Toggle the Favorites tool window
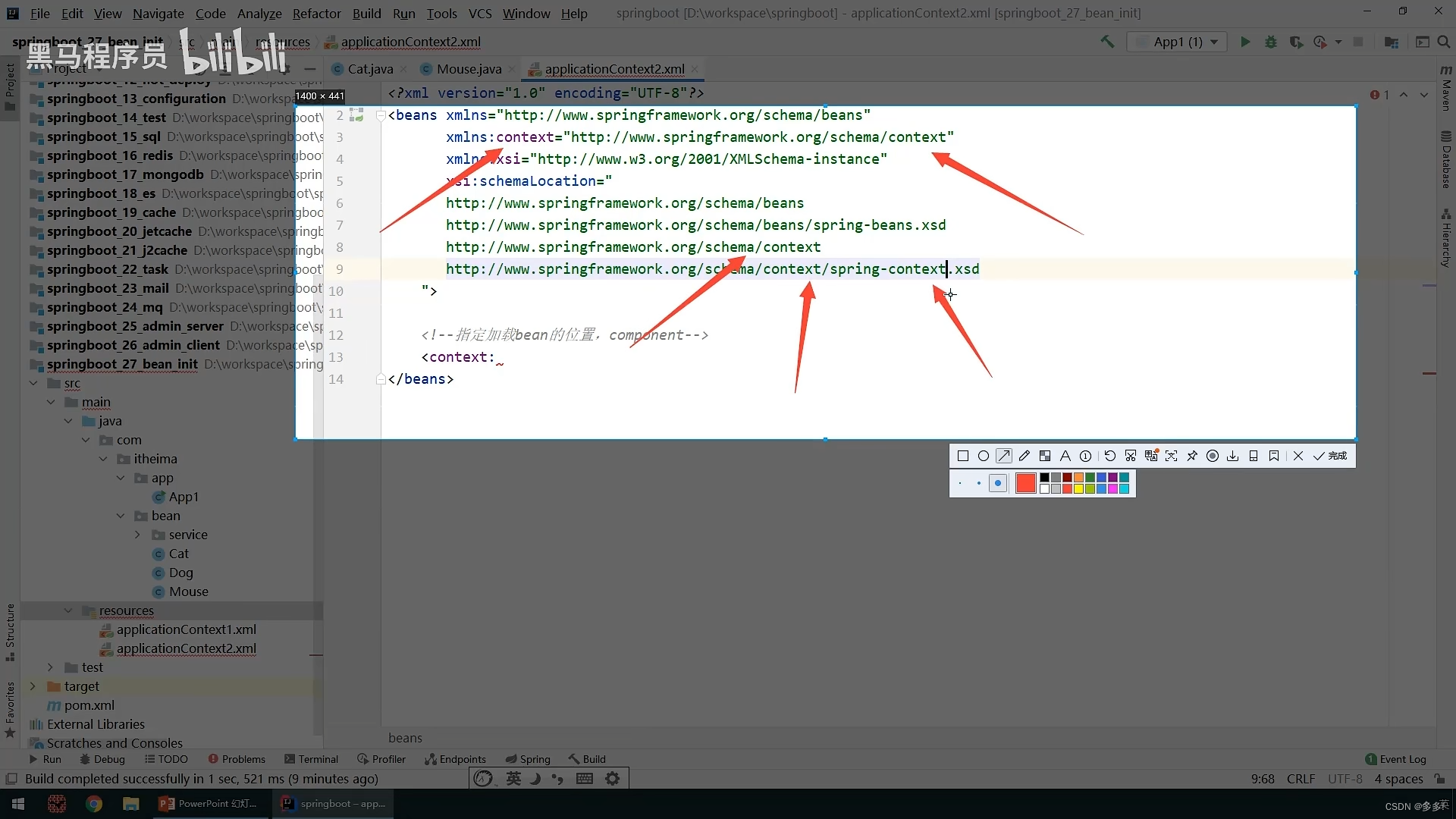Viewport: 1456px width, 819px height. [x=10, y=709]
